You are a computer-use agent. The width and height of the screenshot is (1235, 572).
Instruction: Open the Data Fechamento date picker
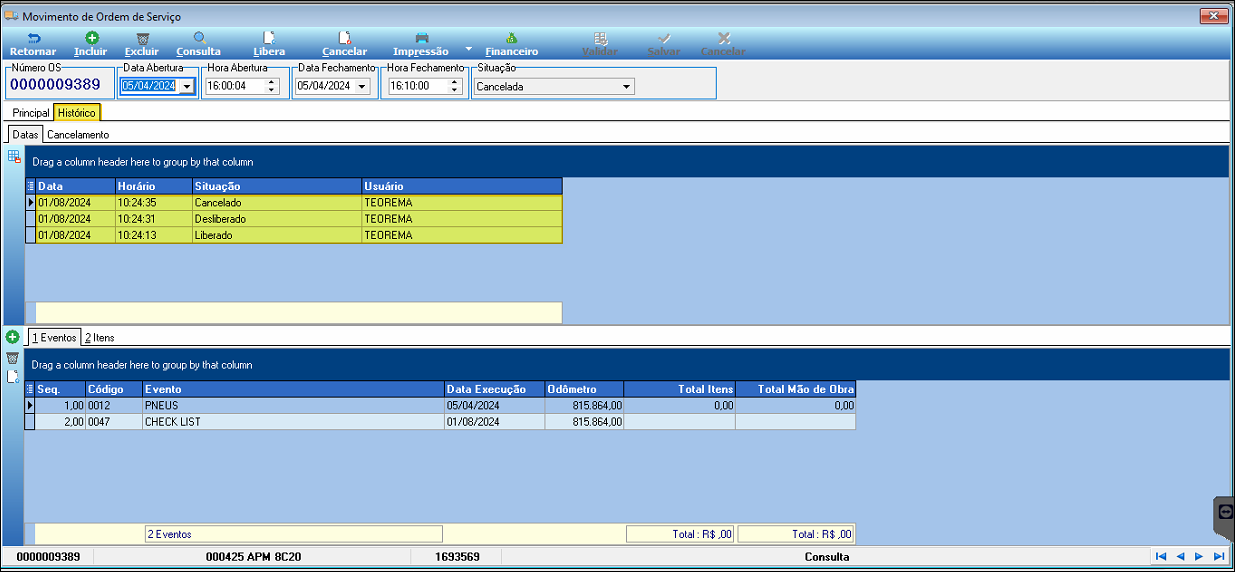click(x=362, y=86)
